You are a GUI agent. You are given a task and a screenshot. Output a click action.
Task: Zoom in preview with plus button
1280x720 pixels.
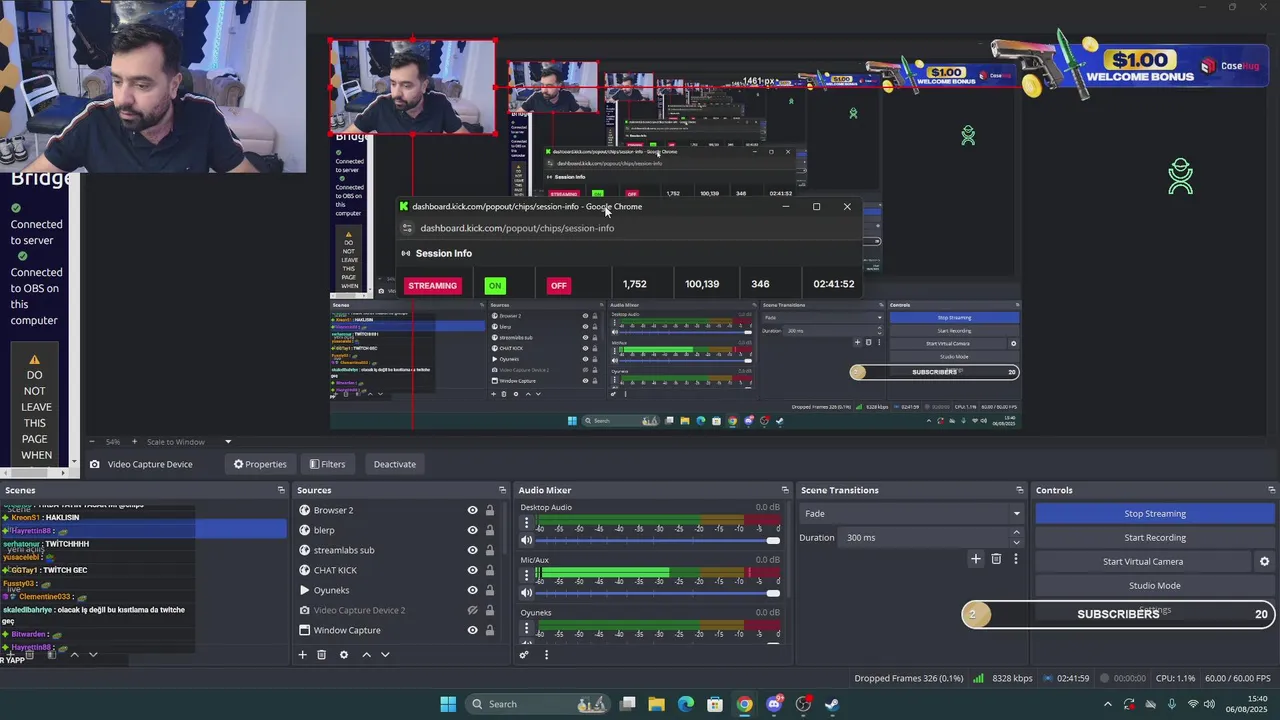[x=134, y=442]
